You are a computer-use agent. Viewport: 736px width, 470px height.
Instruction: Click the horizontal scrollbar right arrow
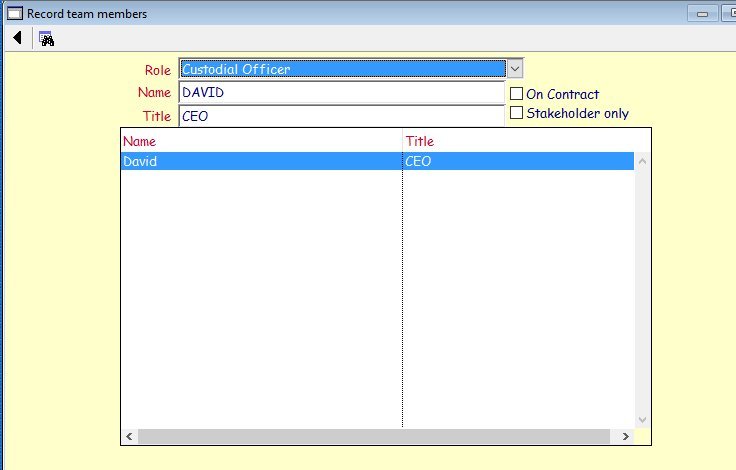click(626, 437)
